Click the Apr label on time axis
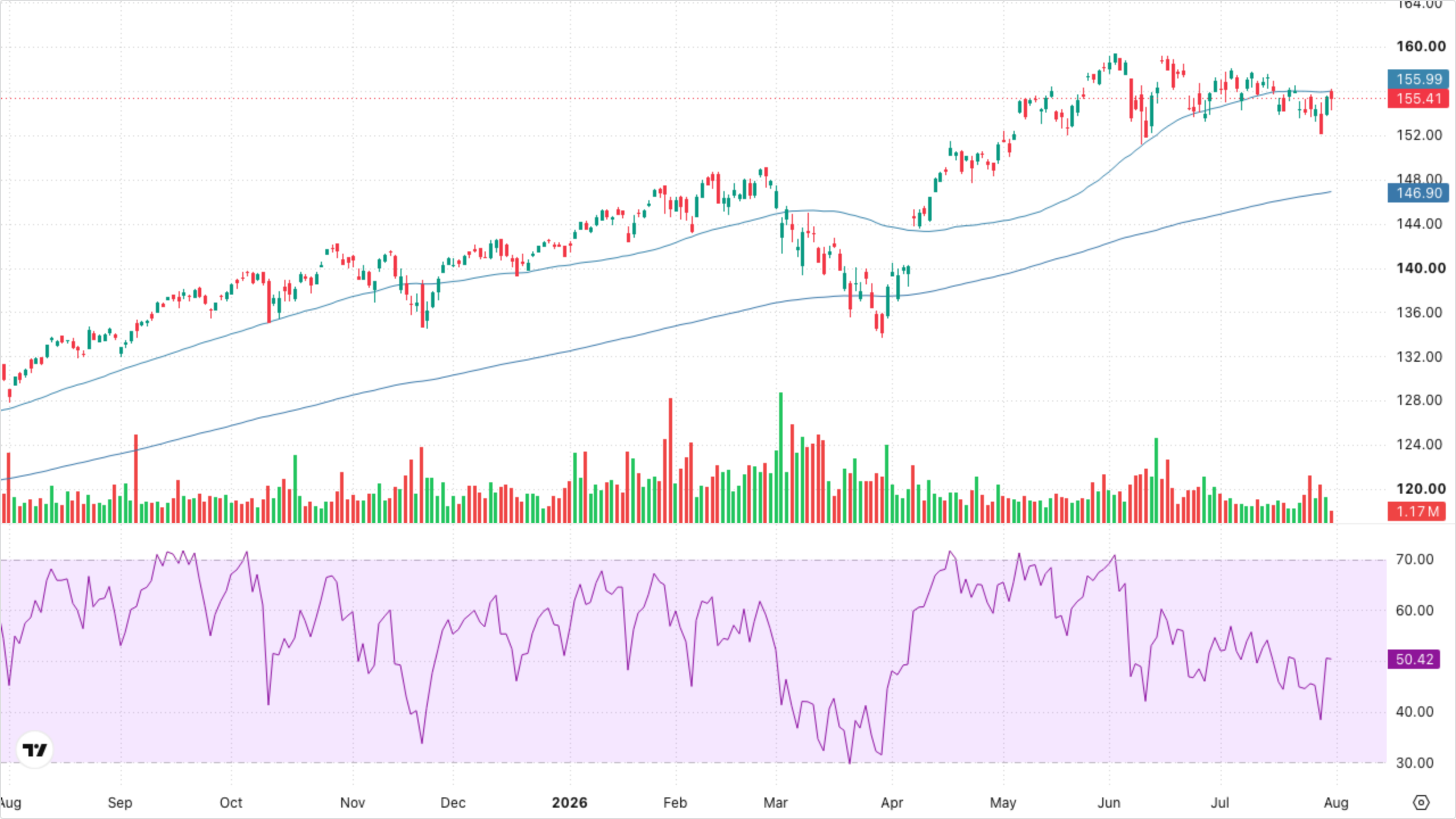This screenshot has width=1456, height=819. tap(892, 803)
